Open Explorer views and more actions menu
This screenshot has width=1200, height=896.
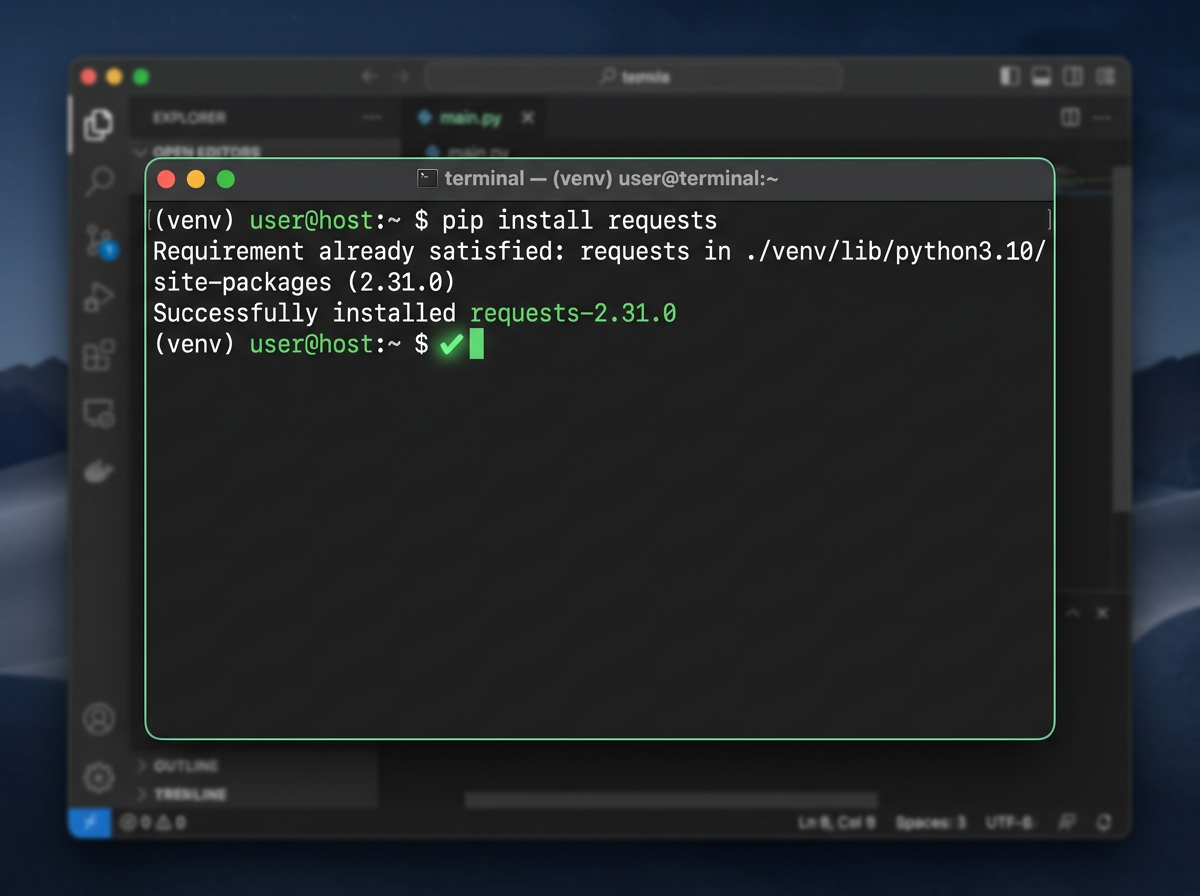point(372,118)
